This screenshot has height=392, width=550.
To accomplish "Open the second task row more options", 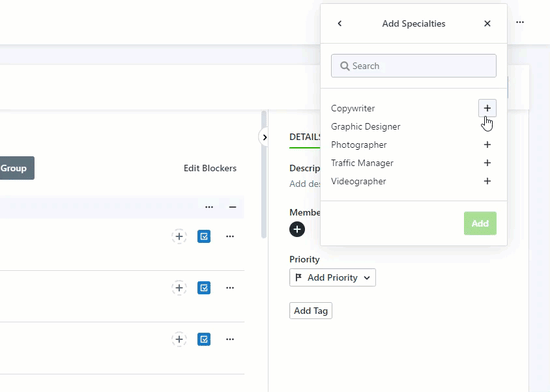I will (x=230, y=288).
